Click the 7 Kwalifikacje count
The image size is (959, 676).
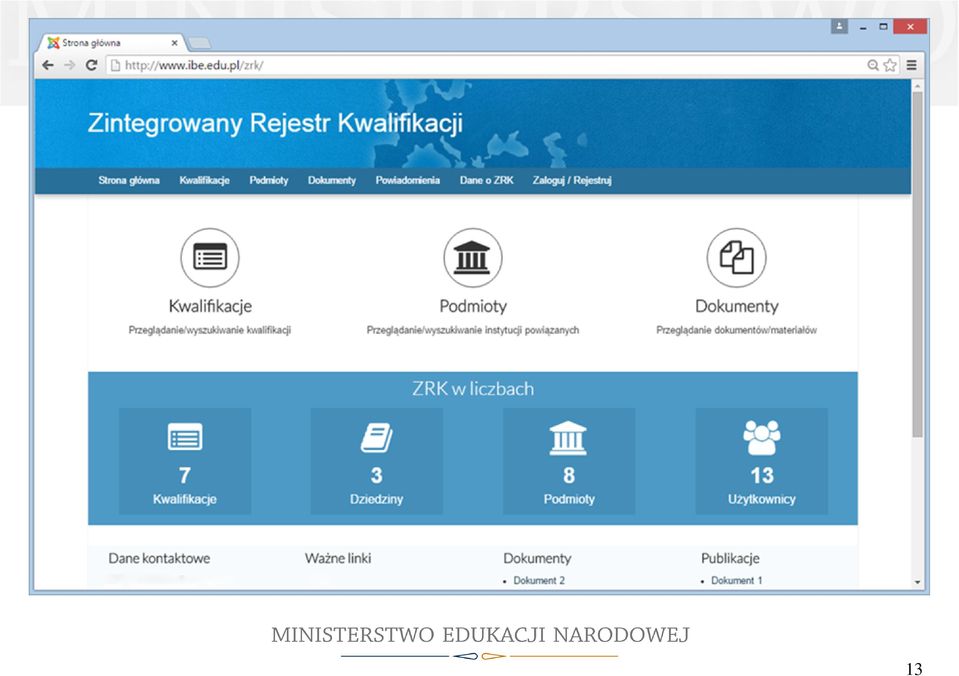(185, 475)
